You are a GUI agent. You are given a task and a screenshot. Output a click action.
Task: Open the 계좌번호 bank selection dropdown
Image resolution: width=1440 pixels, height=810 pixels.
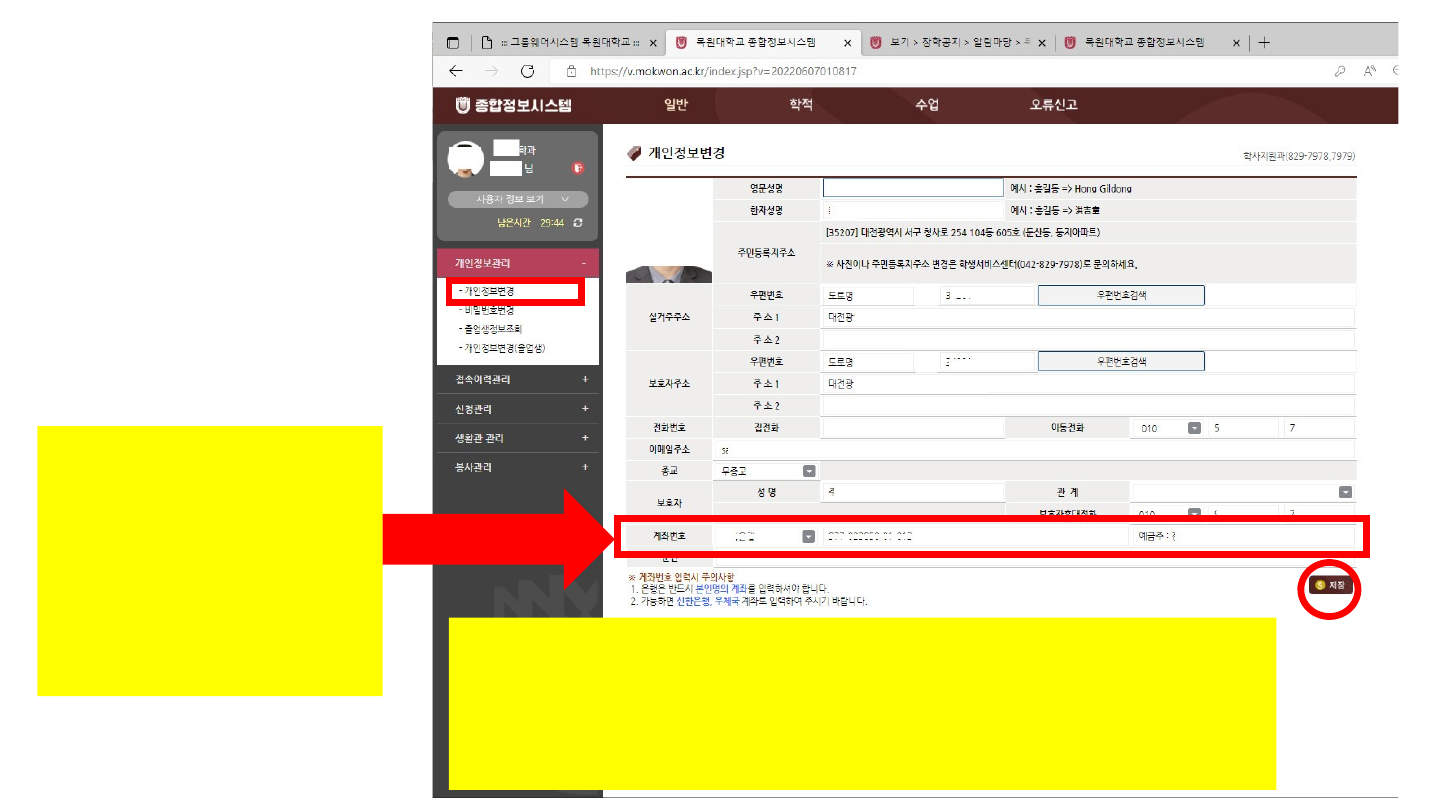coord(808,536)
